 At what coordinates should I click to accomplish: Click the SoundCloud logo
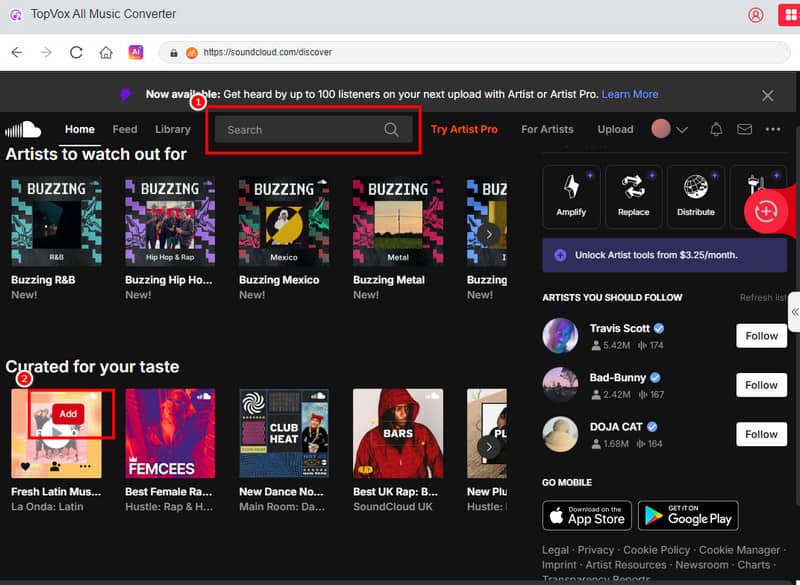click(x=24, y=129)
